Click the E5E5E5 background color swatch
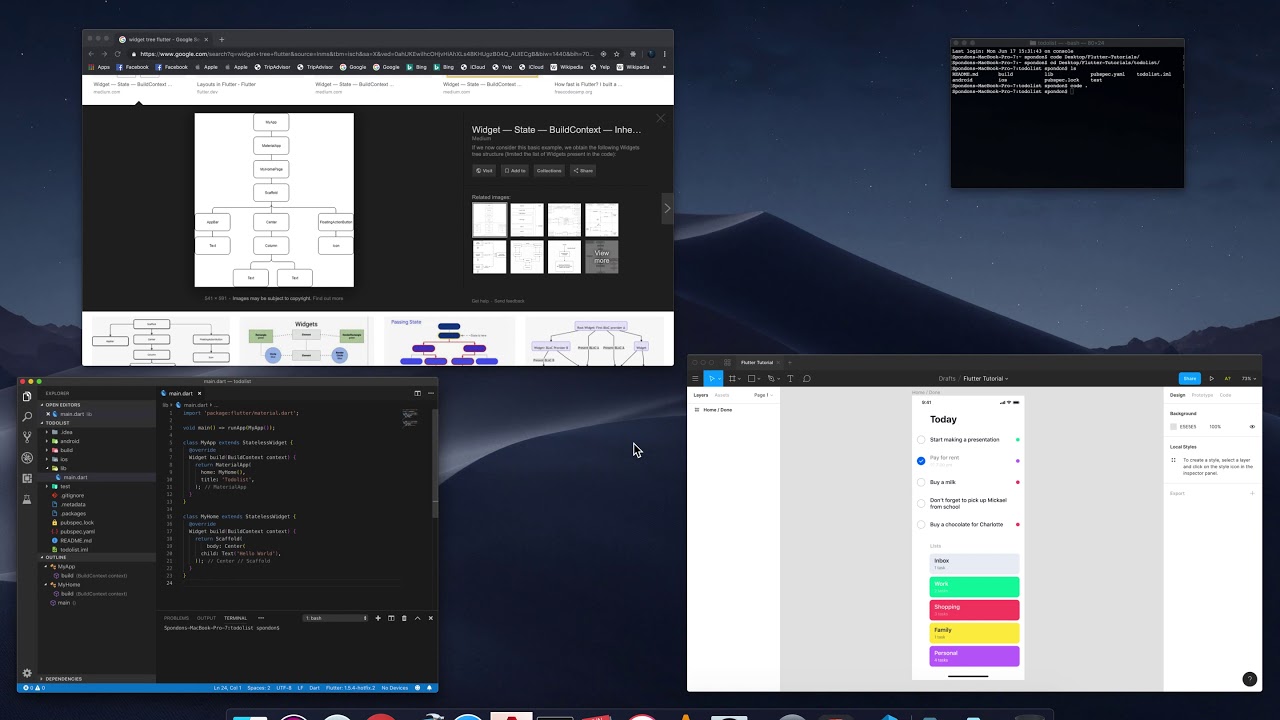This screenshot has width=1280, height=720. click(x=1174, y=427)
